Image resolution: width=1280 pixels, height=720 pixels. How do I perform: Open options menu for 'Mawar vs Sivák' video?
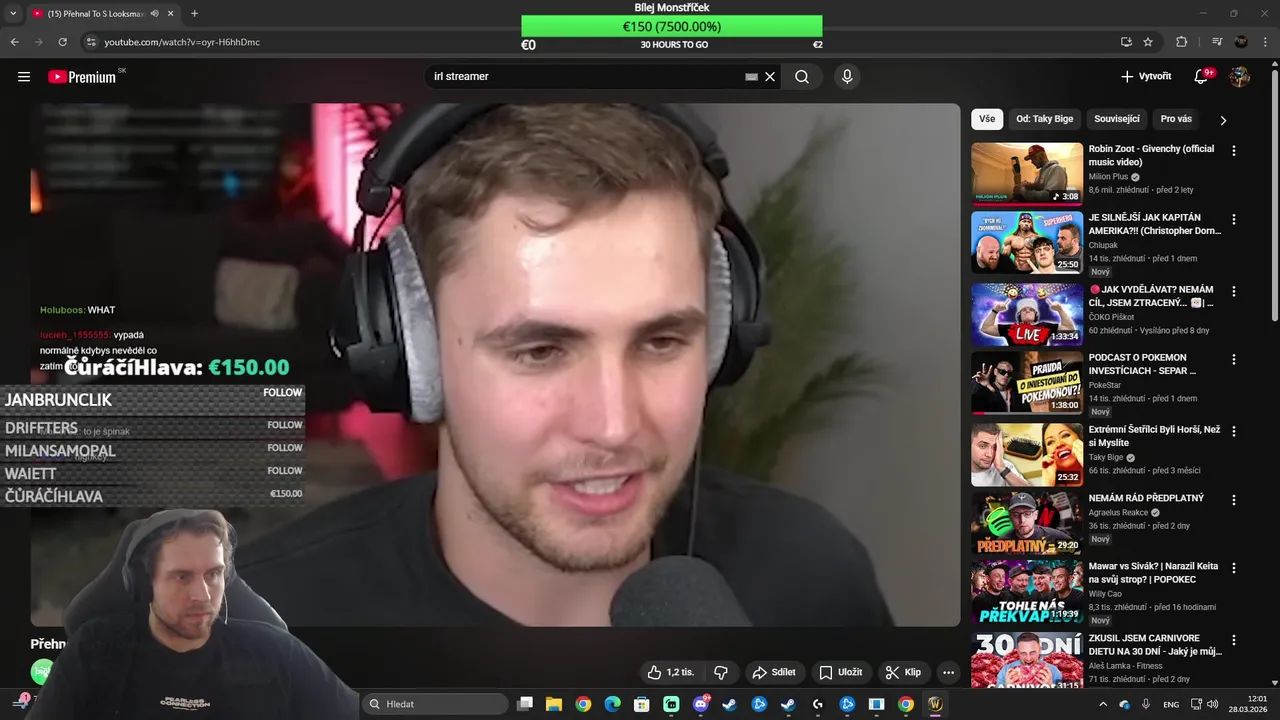tap(1233, 567)
